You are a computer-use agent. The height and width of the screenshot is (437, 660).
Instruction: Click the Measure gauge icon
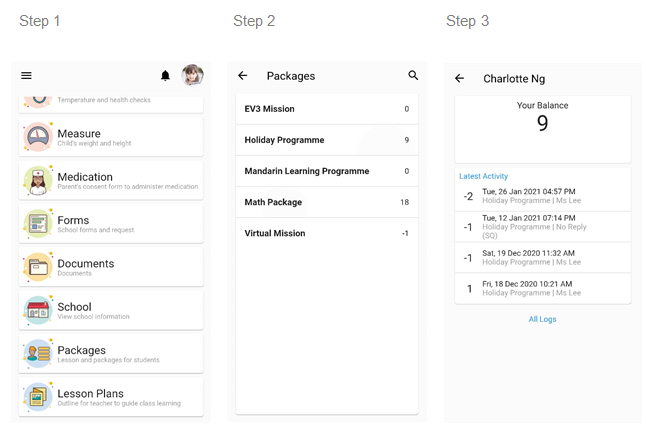tap(38, 137)
